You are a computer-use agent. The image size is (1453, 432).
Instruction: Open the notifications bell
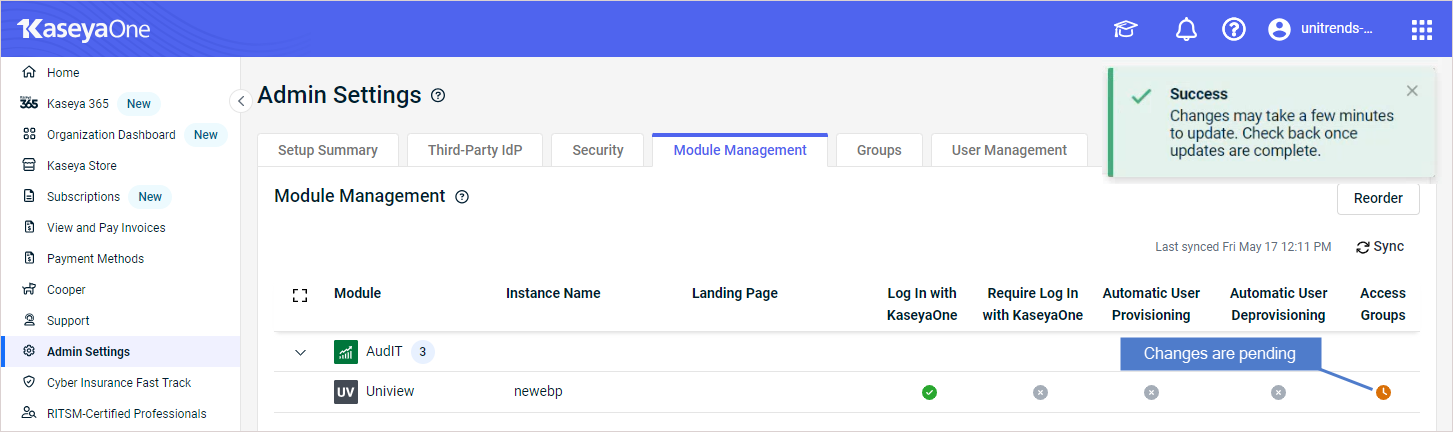click(x=1186, y=30)
